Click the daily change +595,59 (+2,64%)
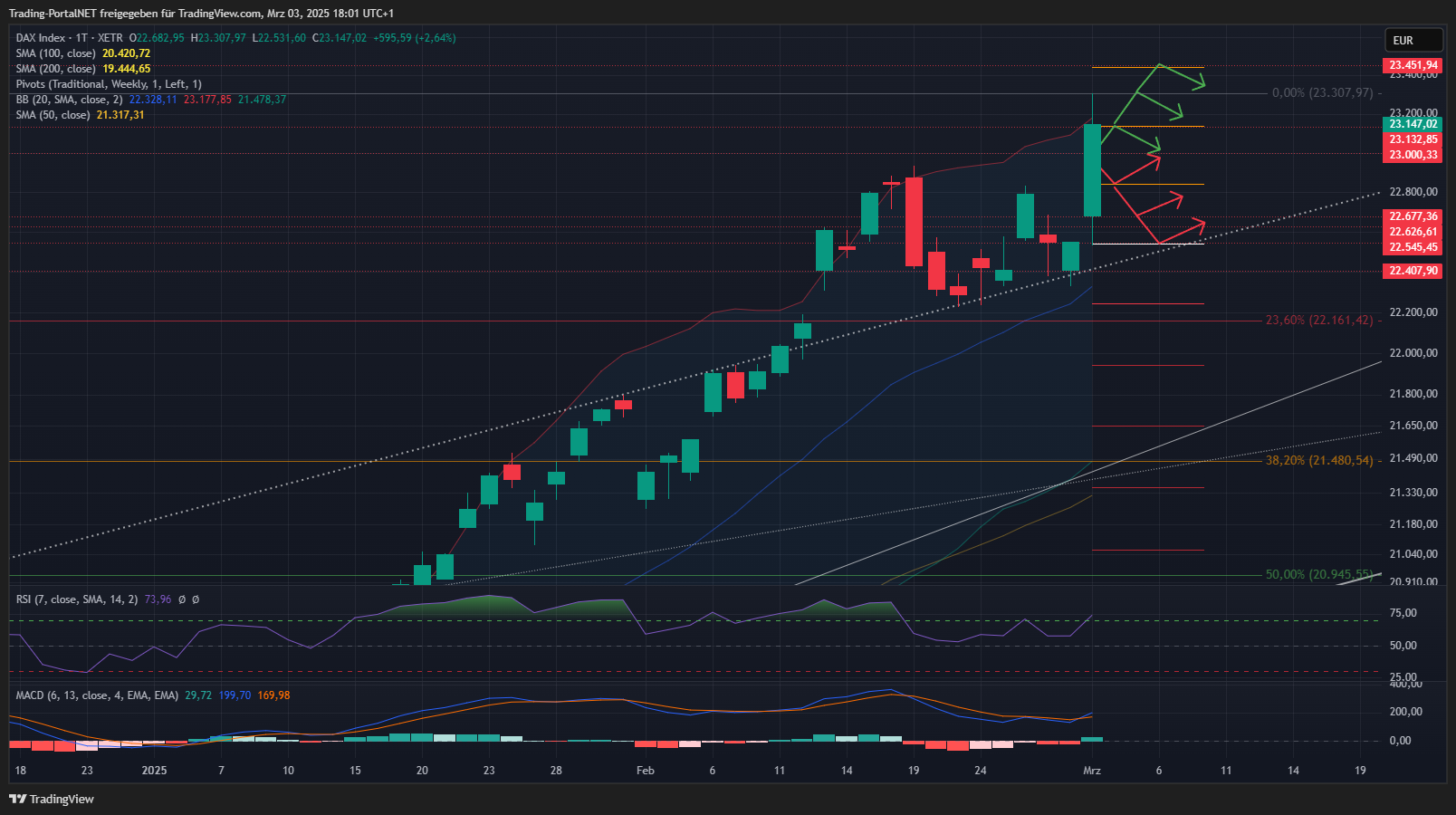The height and width of the screenshot is (815, 1456). [x=414, y=38]
